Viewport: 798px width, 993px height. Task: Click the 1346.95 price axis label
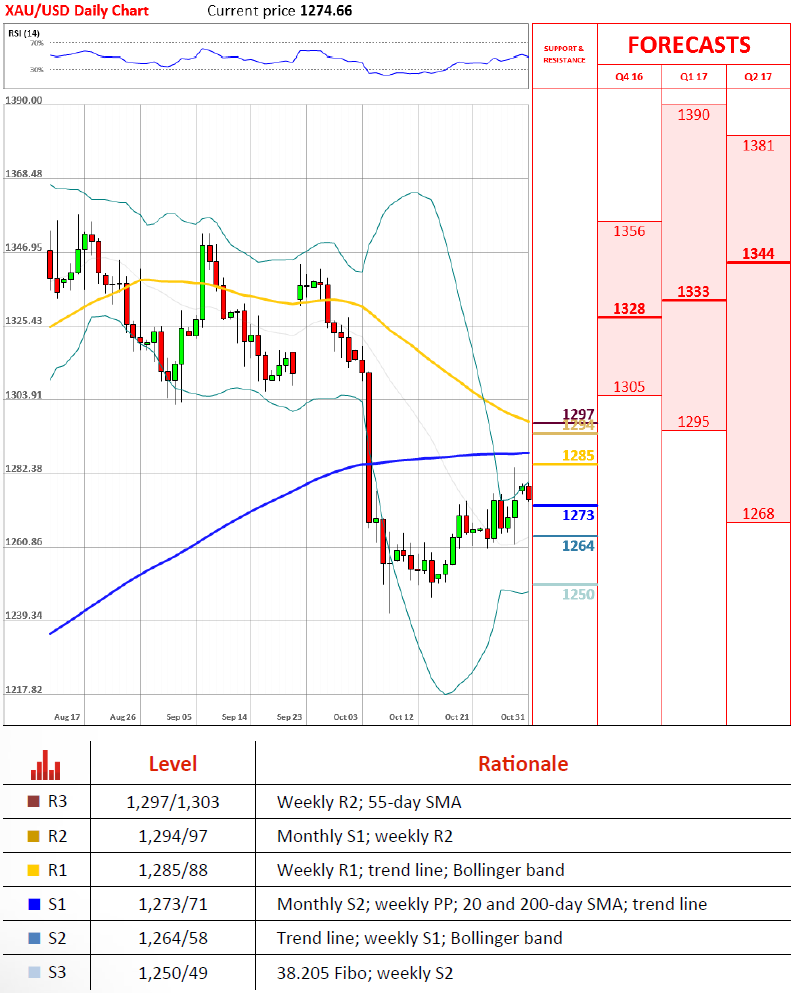(x=23, y=248)
